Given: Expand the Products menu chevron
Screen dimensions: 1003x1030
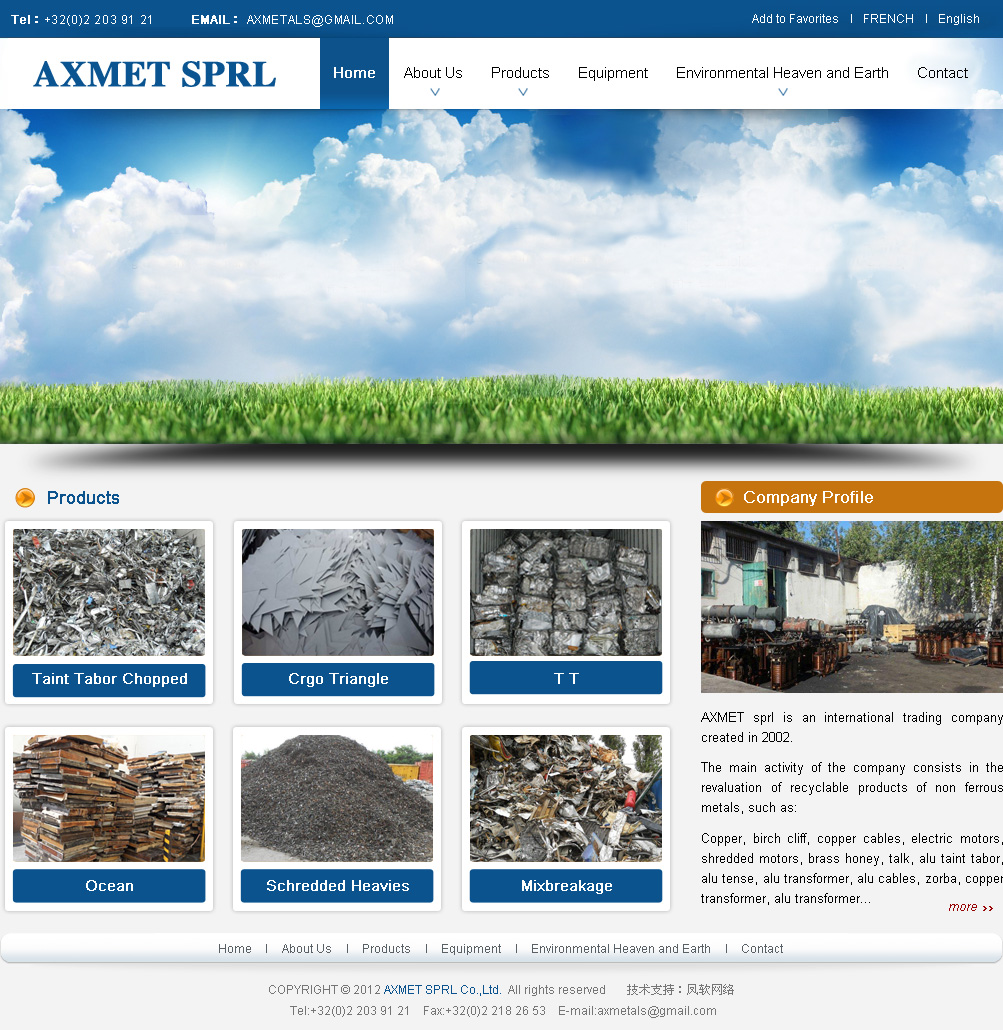Looking at the screenshot, I should pyautogui.click(x=522, y=92).
